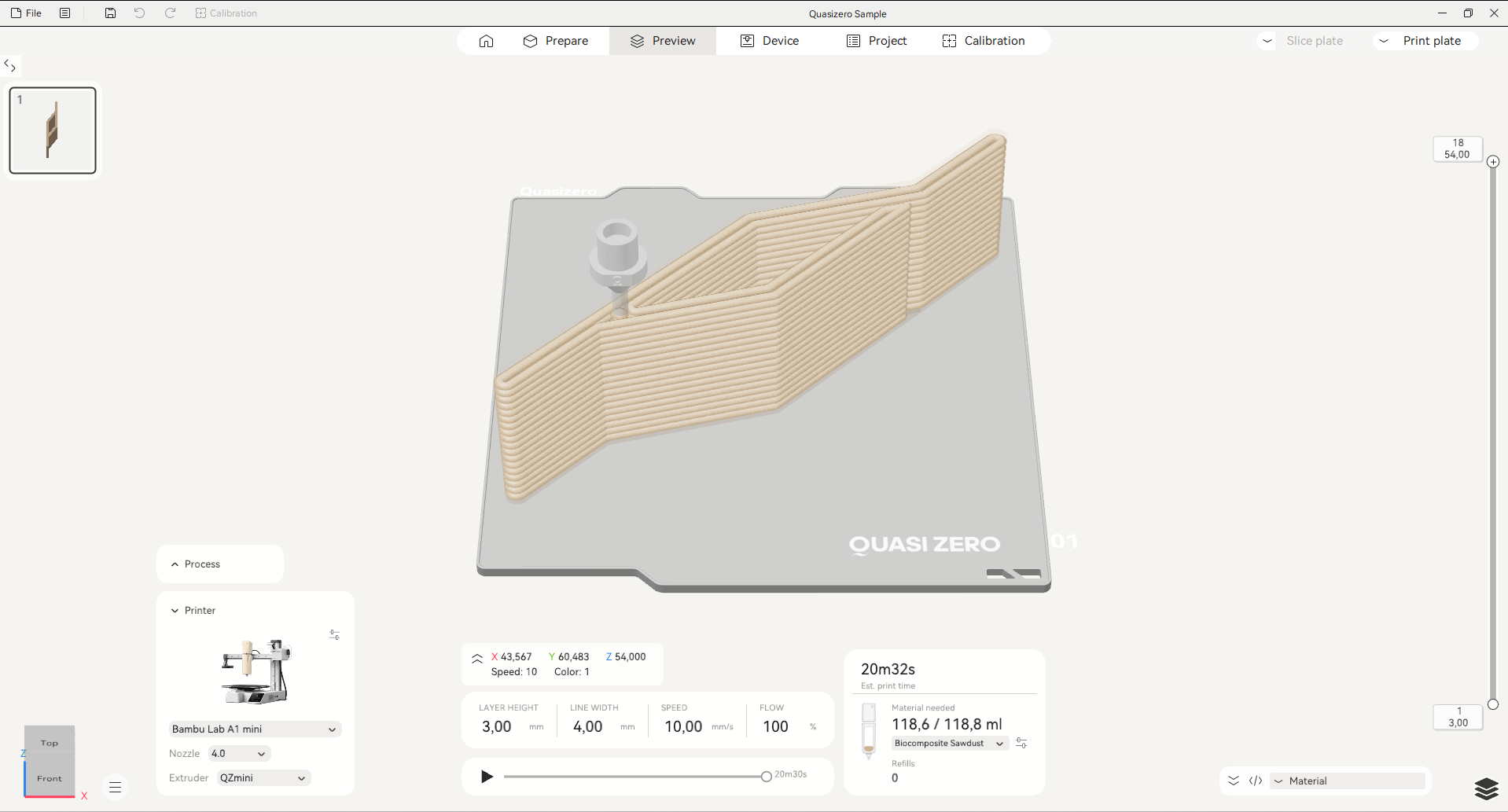Click the printer image in Printer panel
The image size is (1508, 812).
(256, 671)
